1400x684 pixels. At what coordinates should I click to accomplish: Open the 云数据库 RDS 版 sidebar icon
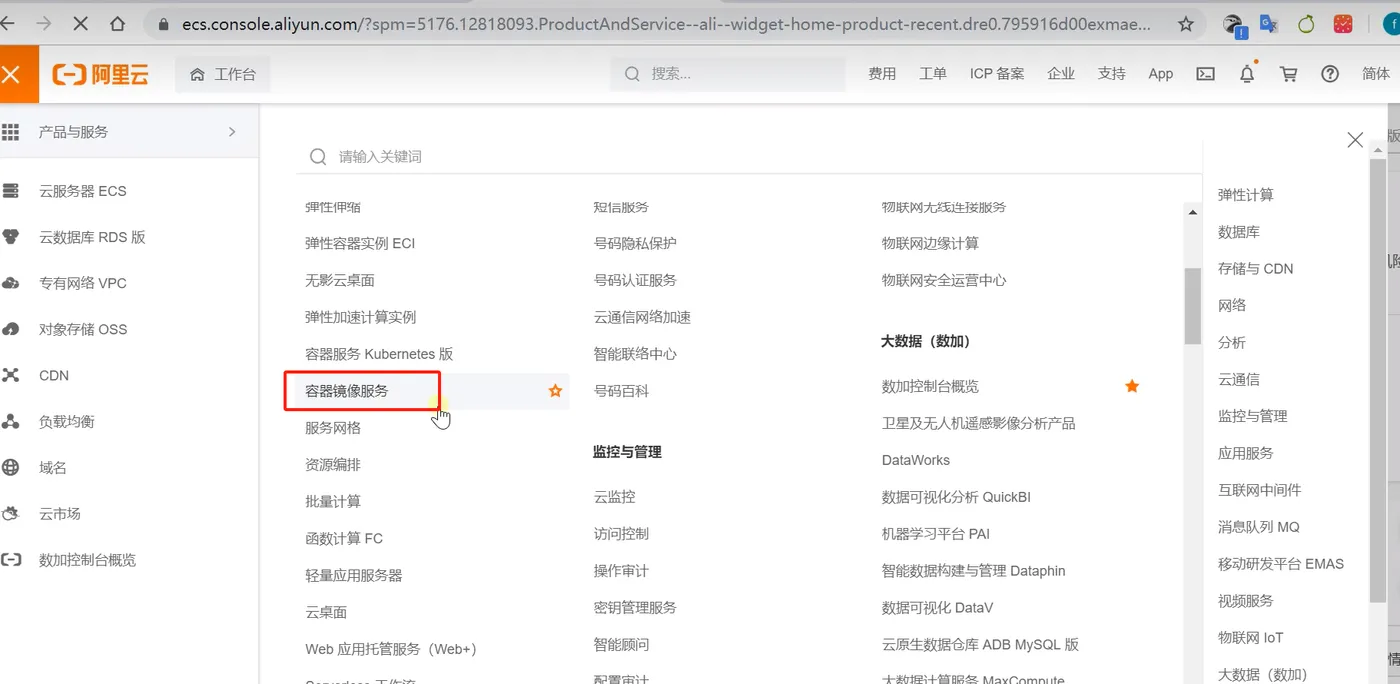(11, 237)
